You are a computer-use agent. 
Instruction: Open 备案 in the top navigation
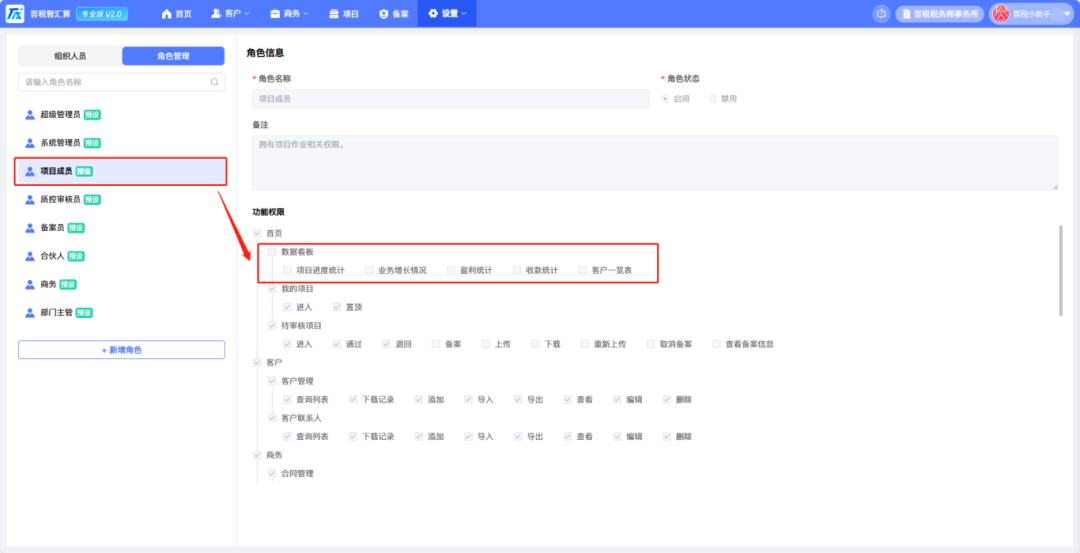(x=393, y=14)
